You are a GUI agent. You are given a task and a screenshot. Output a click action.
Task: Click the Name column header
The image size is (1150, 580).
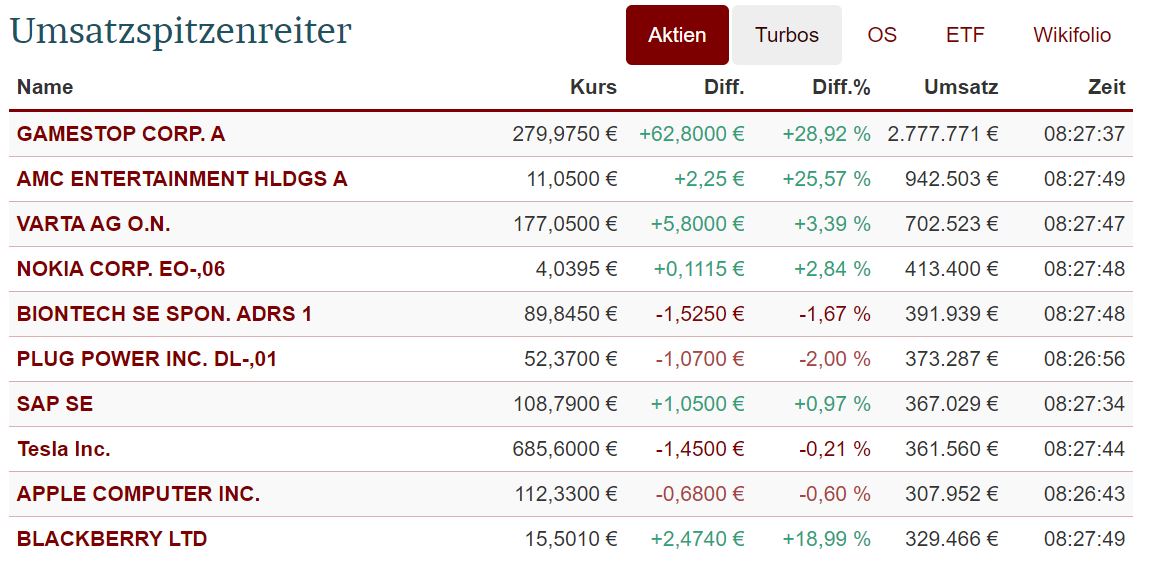point(45,87)
